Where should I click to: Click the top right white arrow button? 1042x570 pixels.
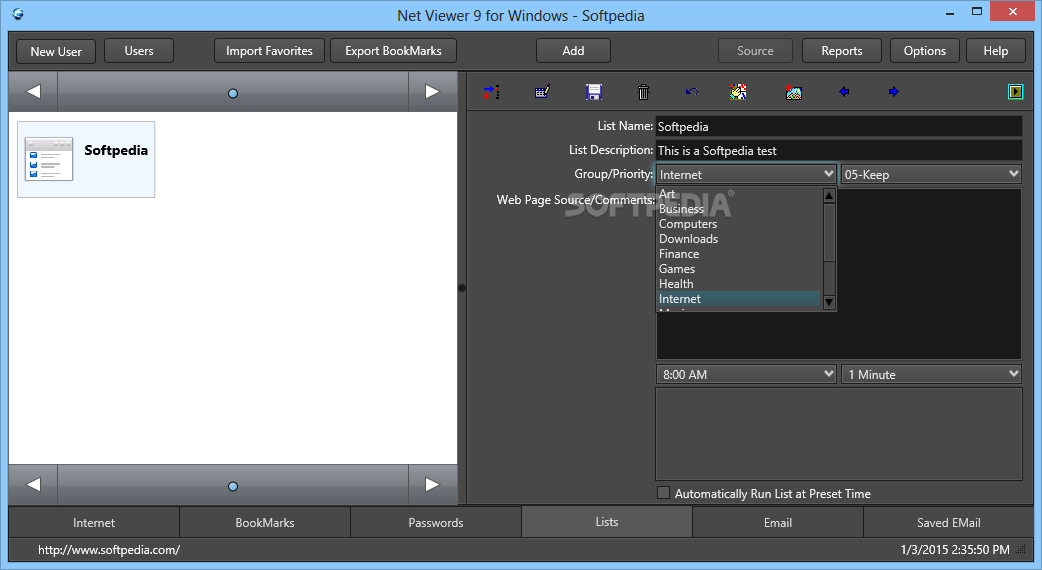tap(433, 92)
